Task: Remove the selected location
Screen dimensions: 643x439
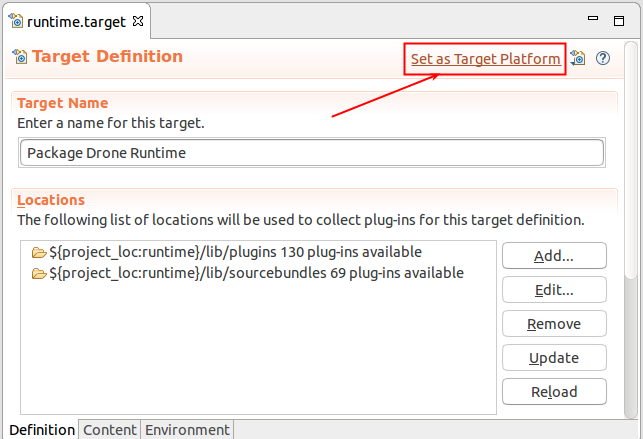Action: pos(554,324)
